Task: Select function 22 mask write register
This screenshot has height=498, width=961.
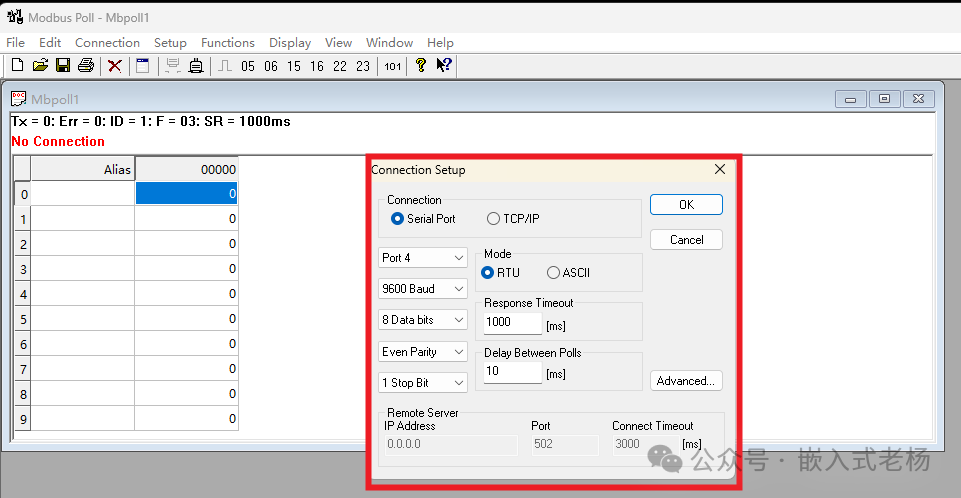Action: (x=340, y=66)
